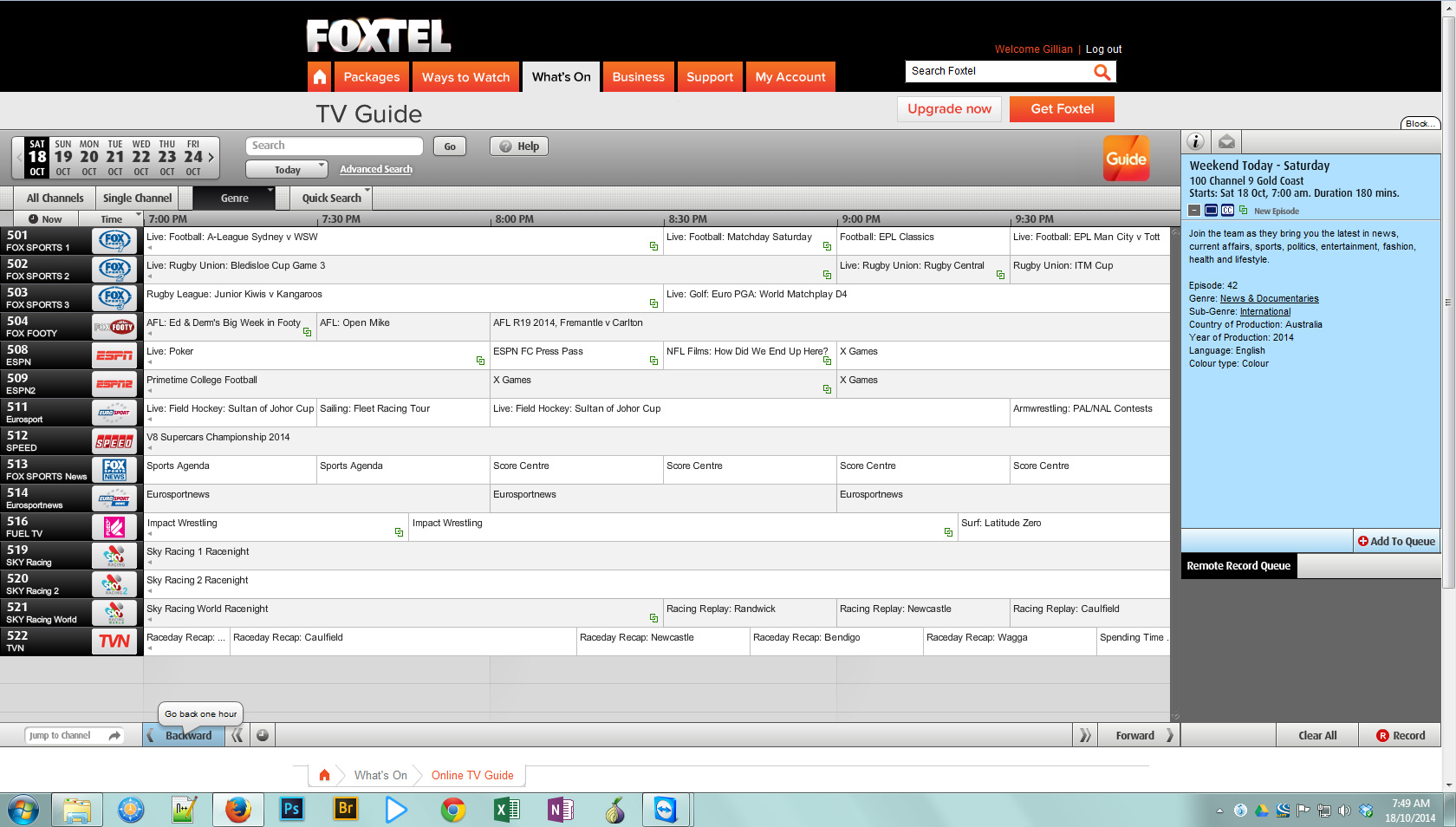Click the Windows Start button
1456x827 pixels.
pyautogui.click(x=23, y=810)
